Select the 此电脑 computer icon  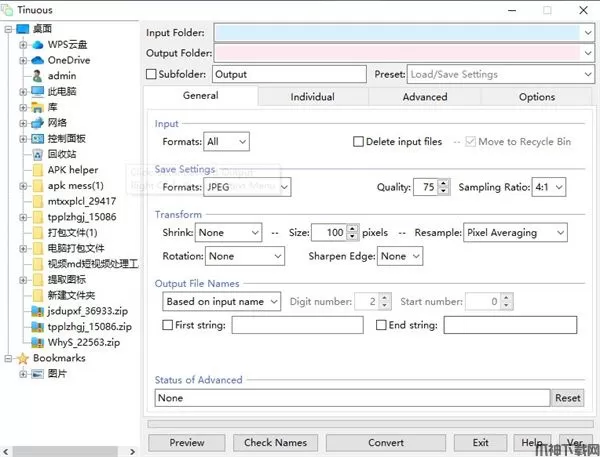[x=38, y=91]
